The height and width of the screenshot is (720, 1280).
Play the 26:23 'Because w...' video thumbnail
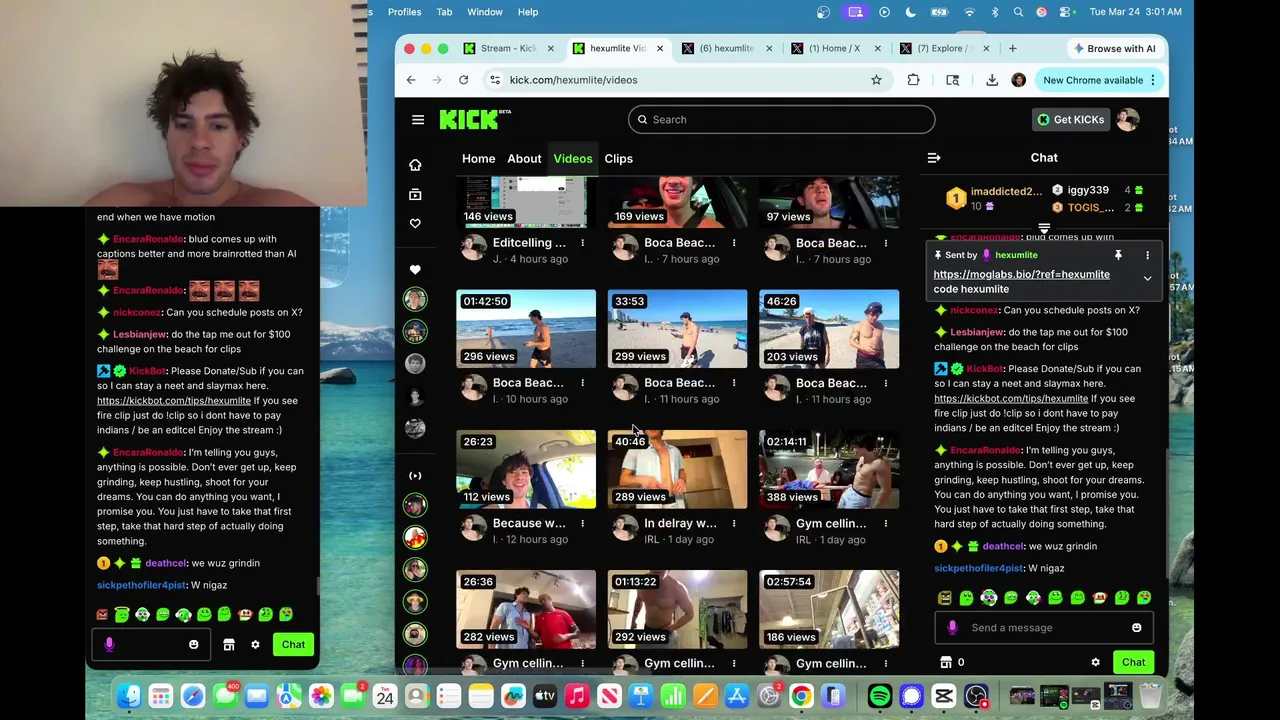526,469
